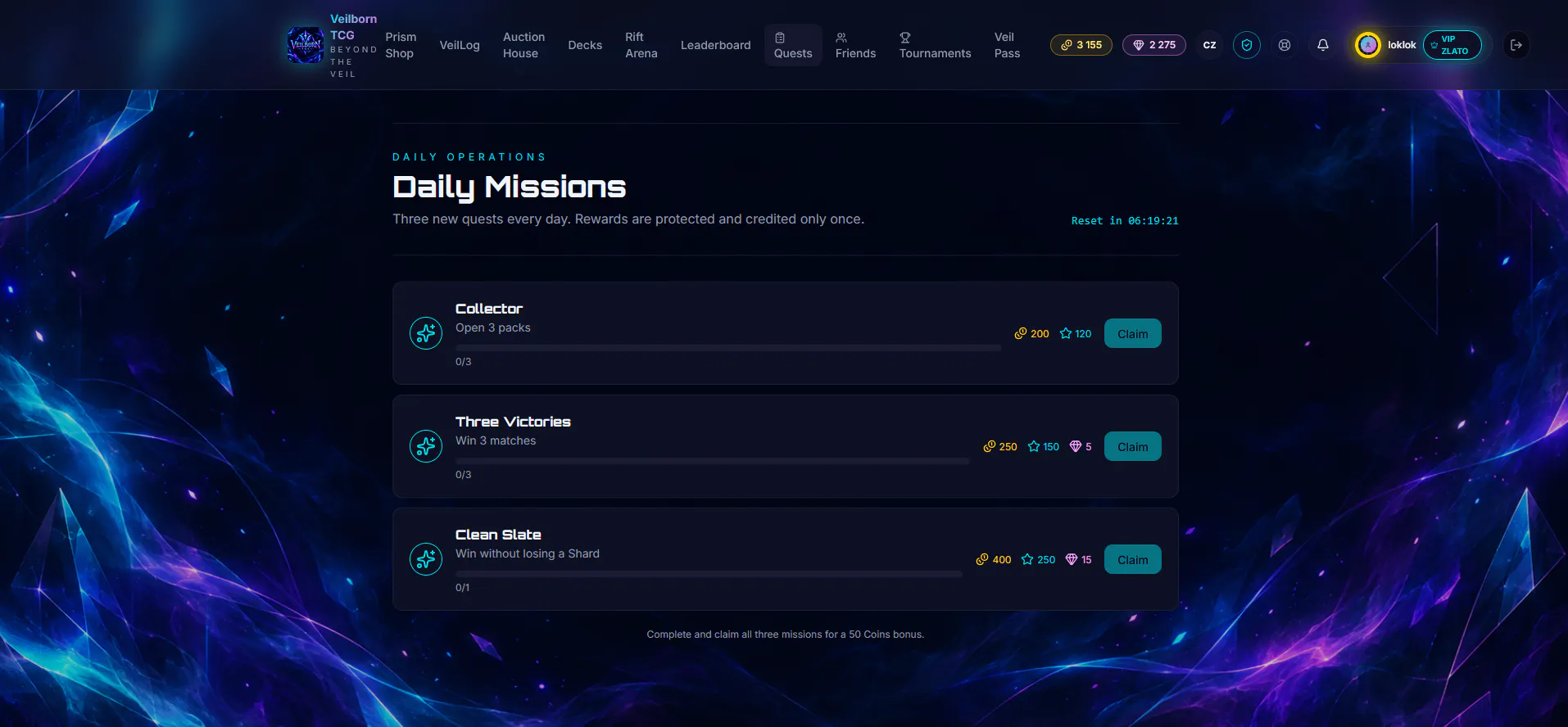This screenshot has width=1568, height=727.
Task: View the Leaderboard
Action: (715, 45)
